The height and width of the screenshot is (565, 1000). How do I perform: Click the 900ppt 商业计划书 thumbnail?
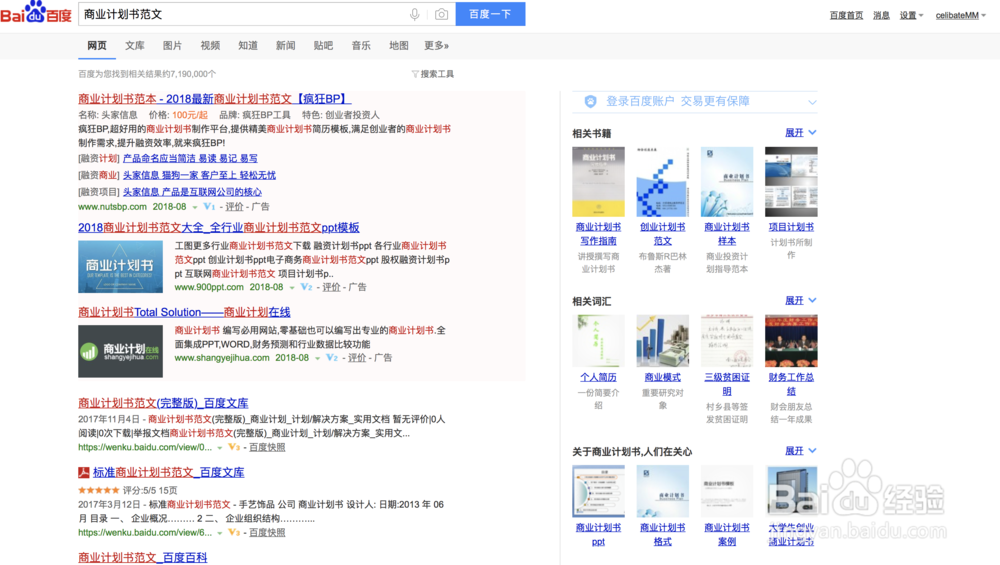point(121,267)
